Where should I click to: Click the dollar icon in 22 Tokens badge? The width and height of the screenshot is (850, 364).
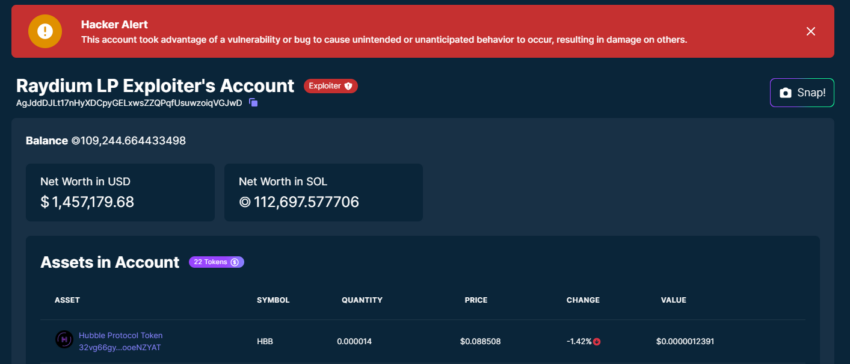235,262
